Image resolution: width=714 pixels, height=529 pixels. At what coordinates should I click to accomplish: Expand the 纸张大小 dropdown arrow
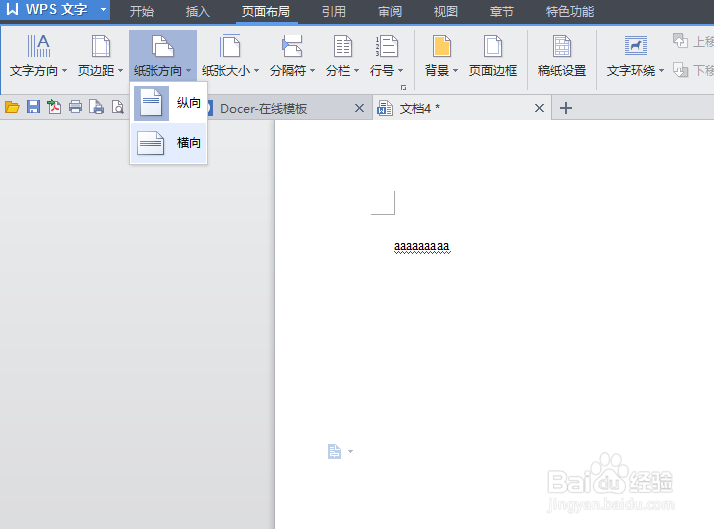pos(256,71)
